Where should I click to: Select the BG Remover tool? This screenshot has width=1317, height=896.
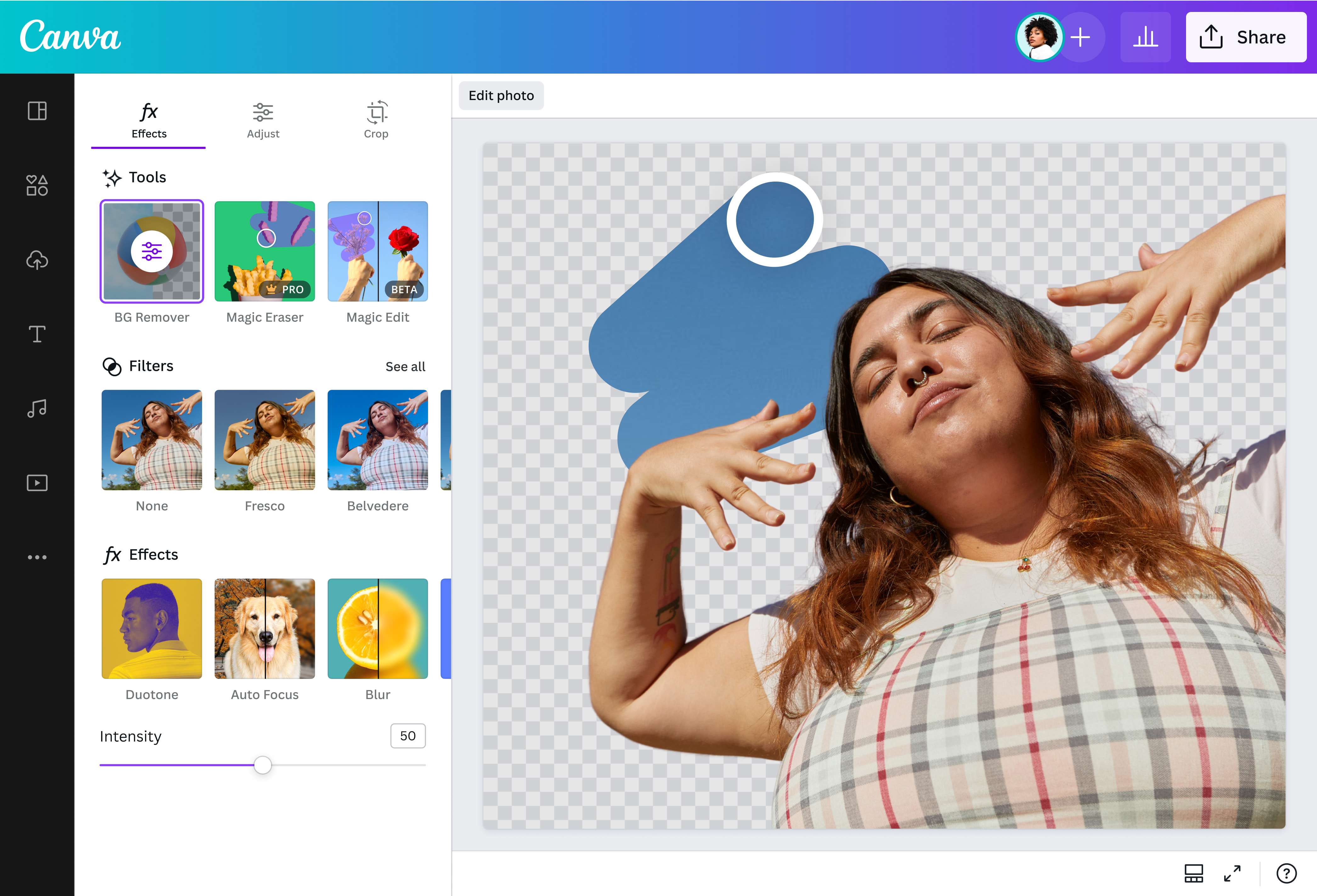click(151, 251)
